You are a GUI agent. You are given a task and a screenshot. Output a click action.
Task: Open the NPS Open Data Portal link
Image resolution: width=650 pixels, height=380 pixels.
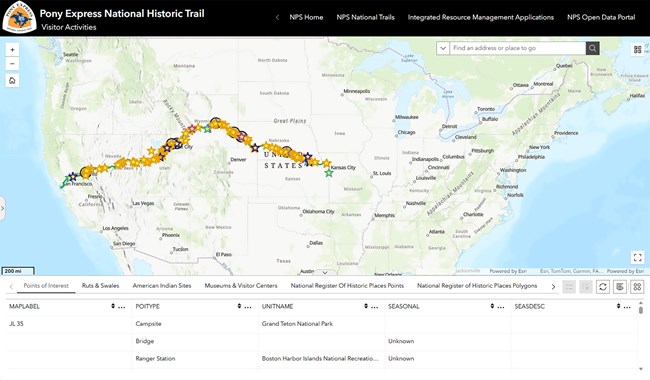[601, 17]
